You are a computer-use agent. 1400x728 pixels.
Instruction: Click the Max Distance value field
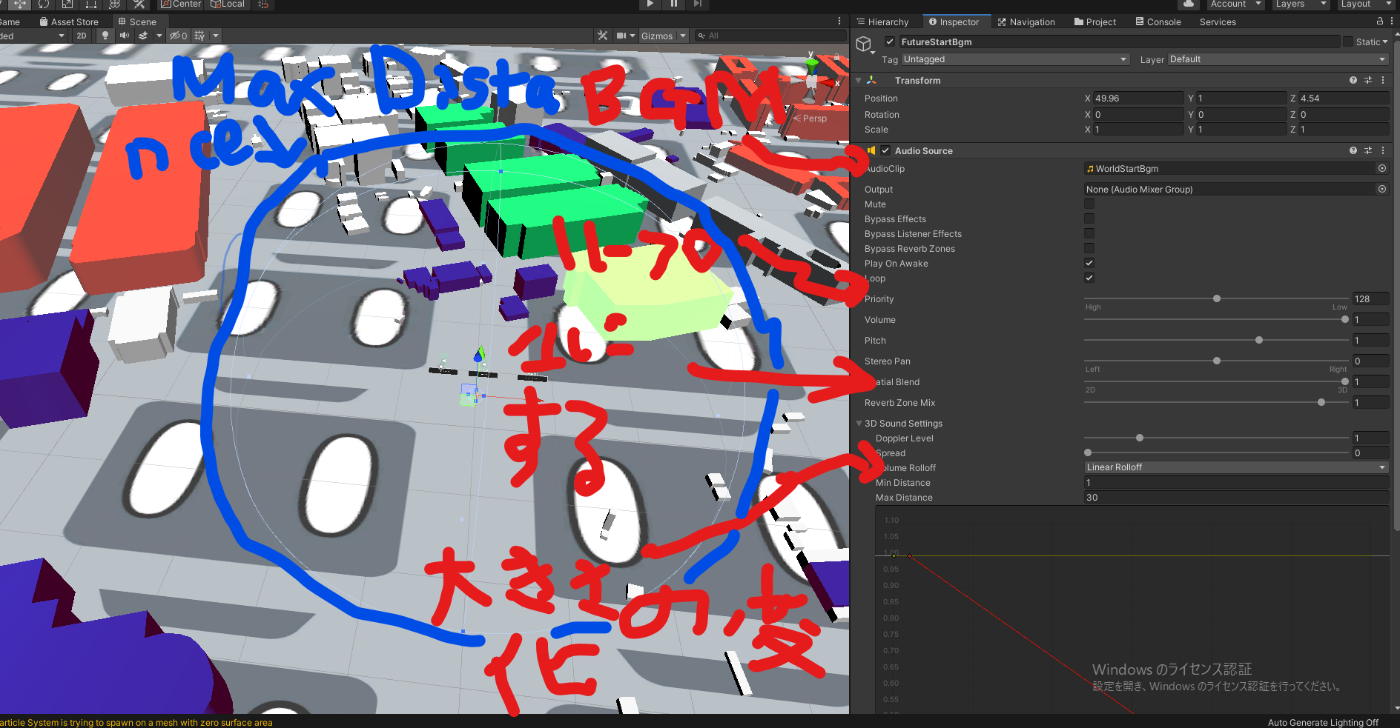[1237, 497]
